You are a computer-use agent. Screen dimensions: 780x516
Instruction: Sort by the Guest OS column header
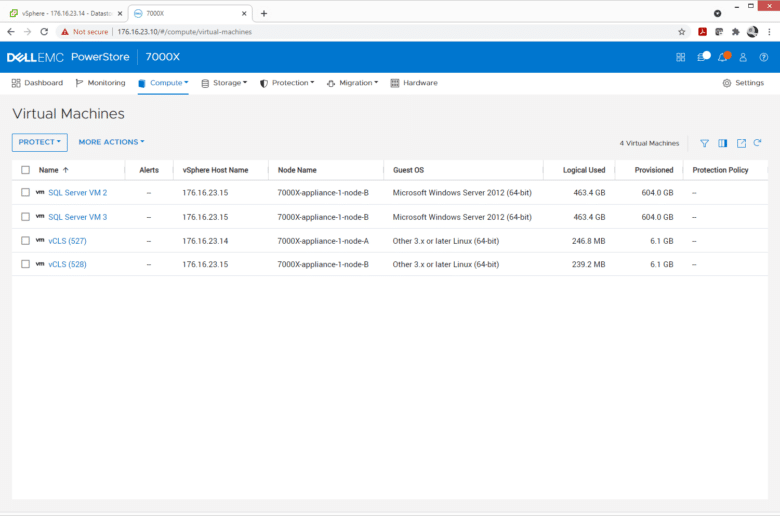pyautogui.click(x=408, y=170)
